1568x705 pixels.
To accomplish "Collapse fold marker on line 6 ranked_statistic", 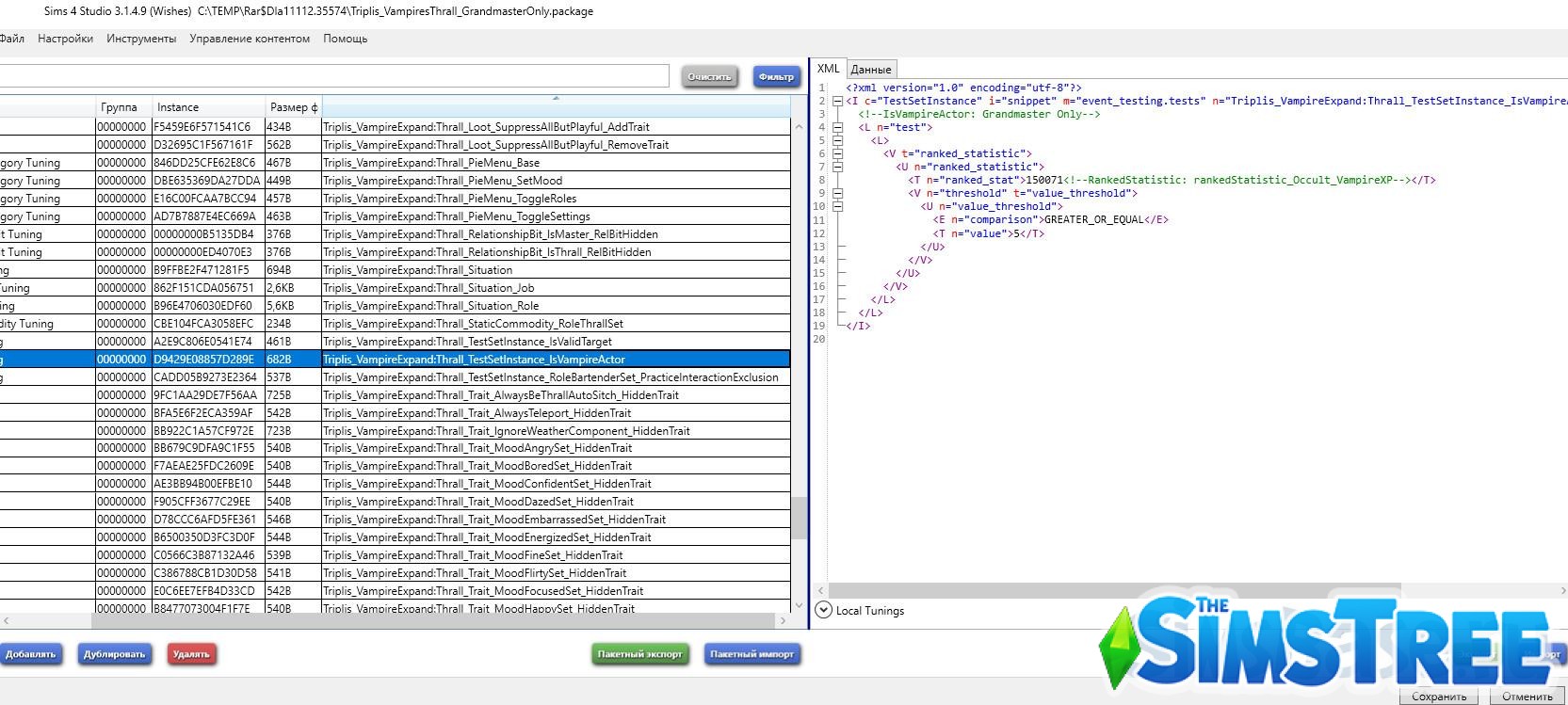I will click(x=837, y=153).
